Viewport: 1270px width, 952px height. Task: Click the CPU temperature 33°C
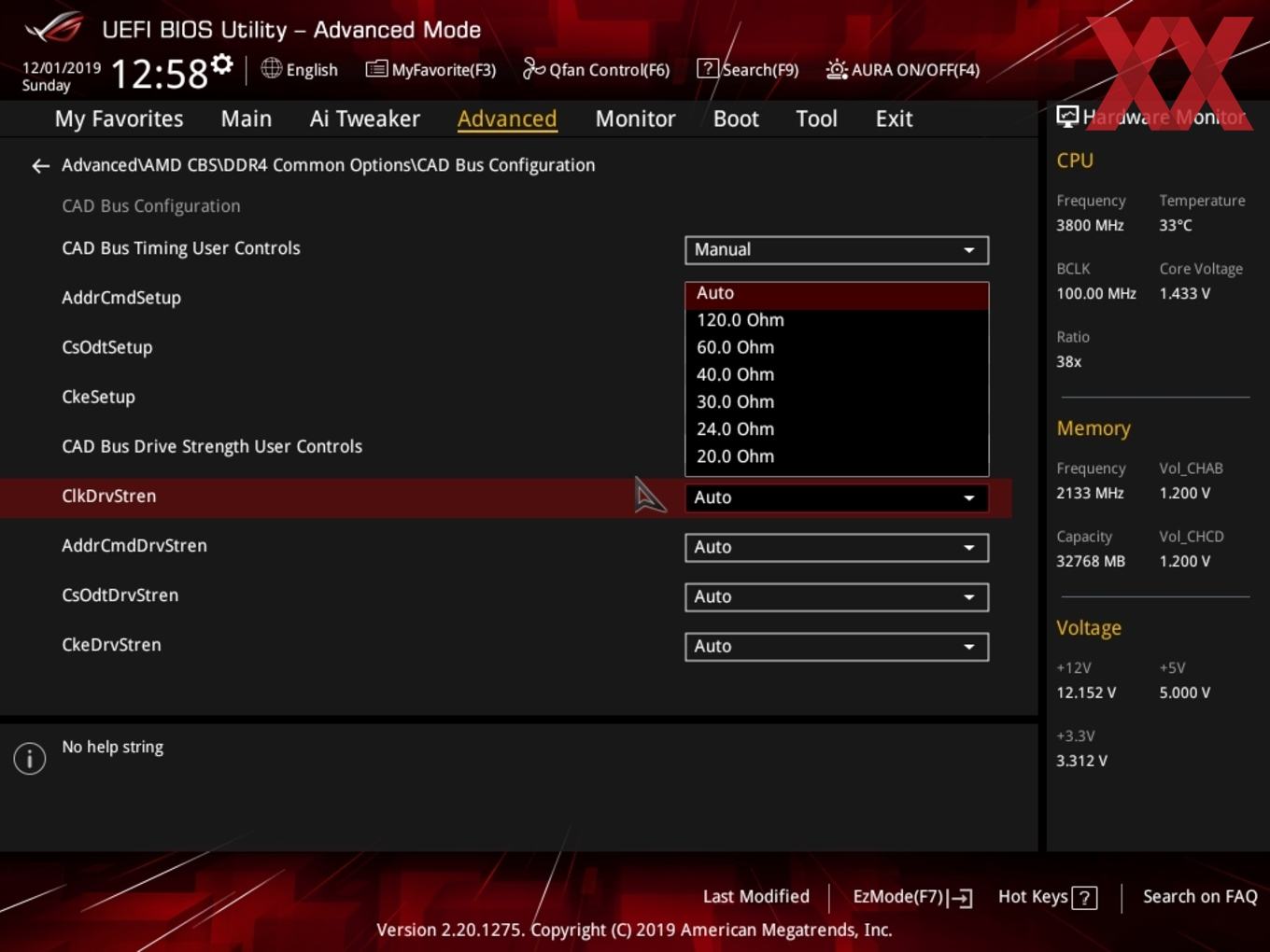pos(1176,225)
